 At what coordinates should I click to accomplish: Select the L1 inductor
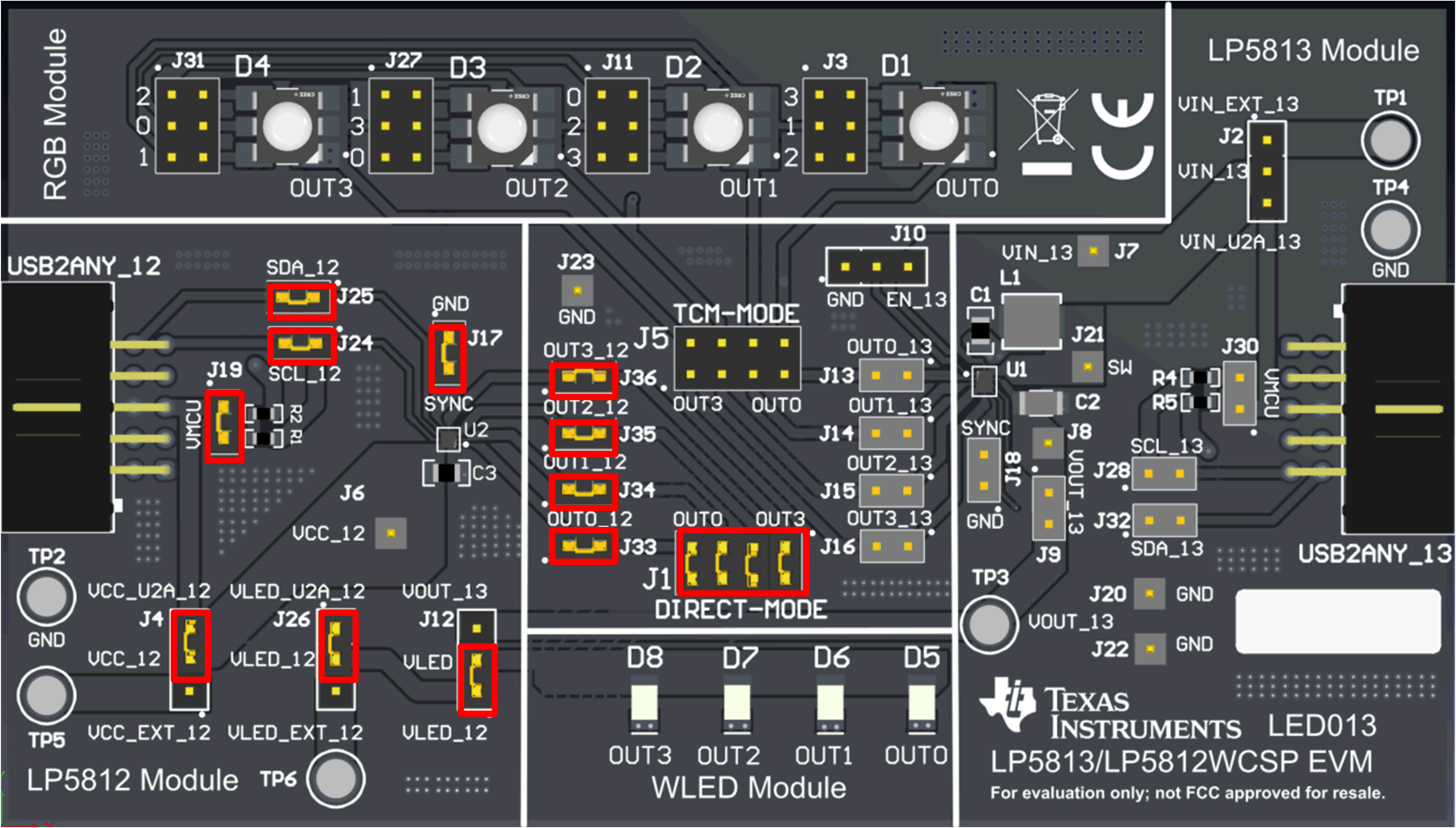tap(1032, 321)
